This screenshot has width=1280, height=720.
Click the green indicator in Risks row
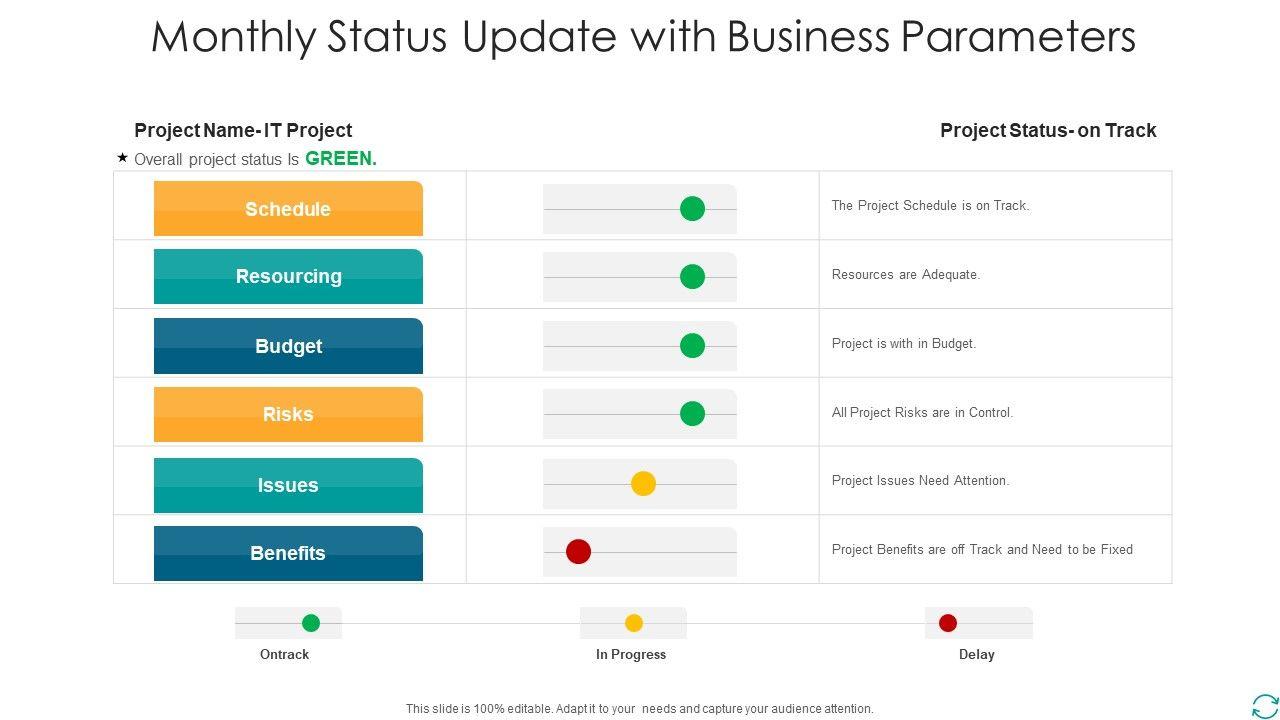pyautogui.click(x=692, y=414)
